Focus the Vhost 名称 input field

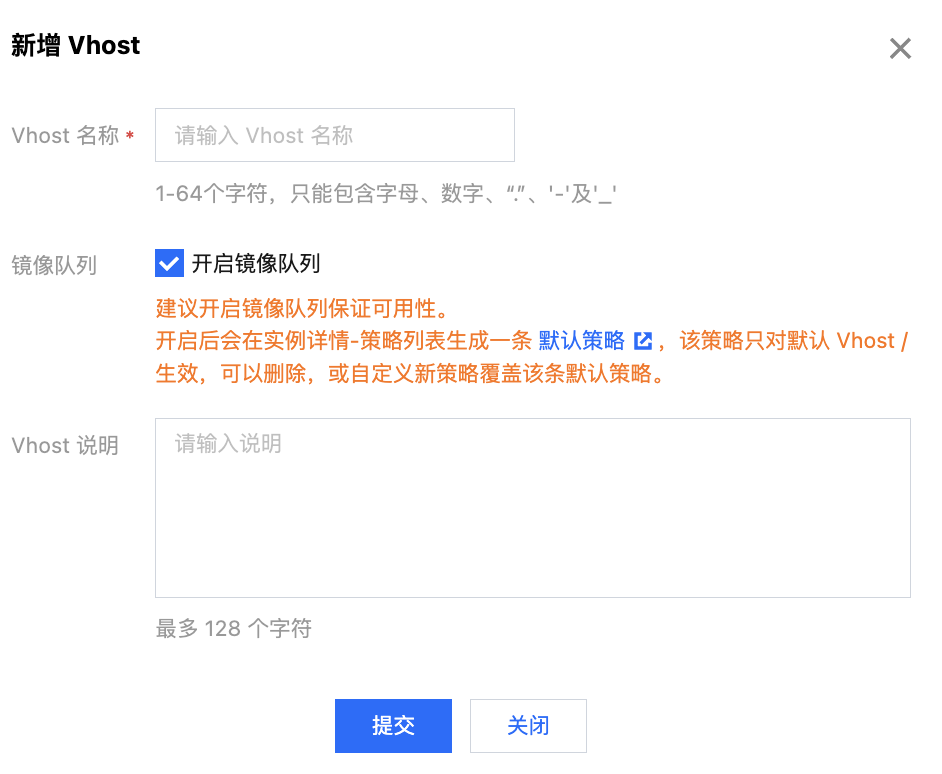click(x=335, y=135)
